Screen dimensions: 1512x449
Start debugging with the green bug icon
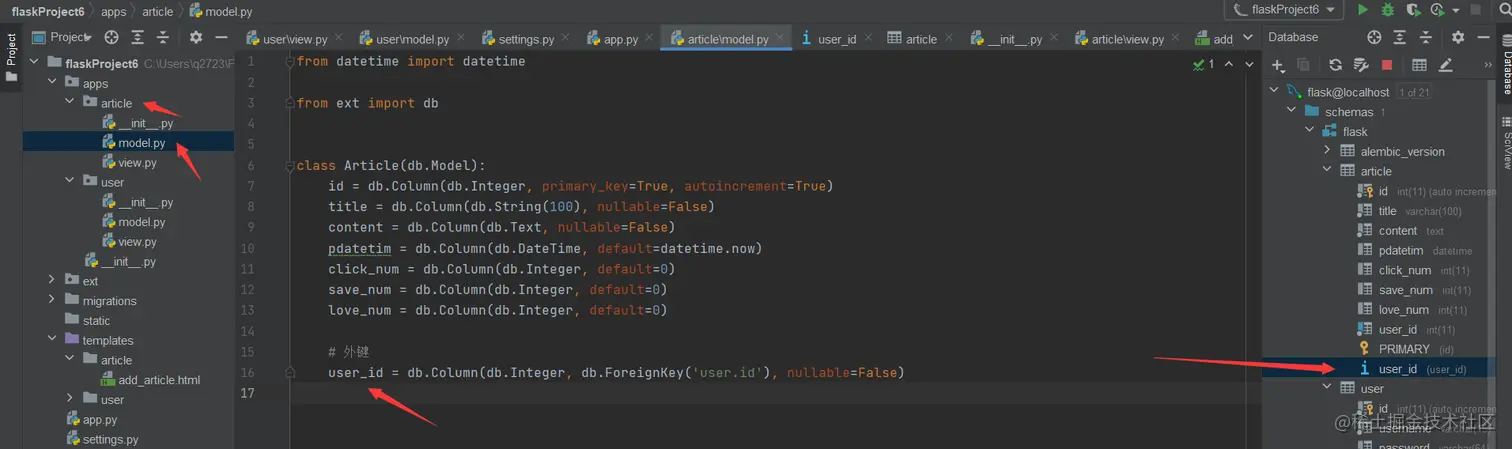click(1388, 10)
